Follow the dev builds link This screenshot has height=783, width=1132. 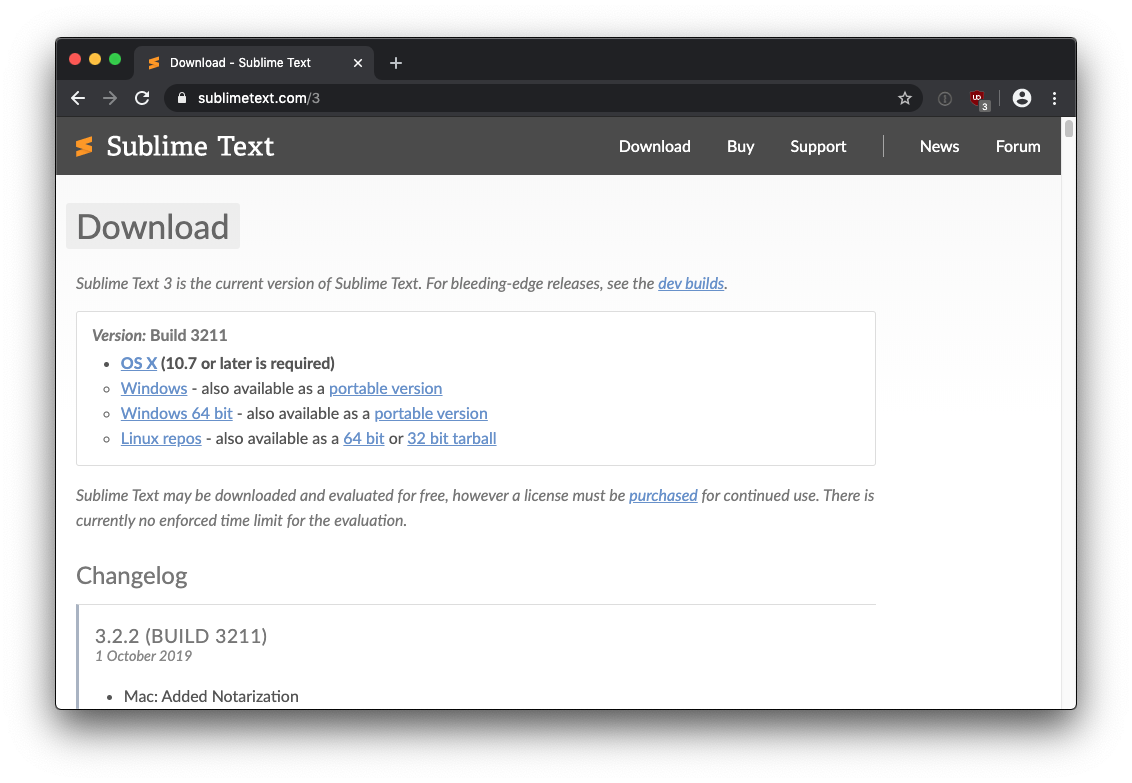pos(691,284)
